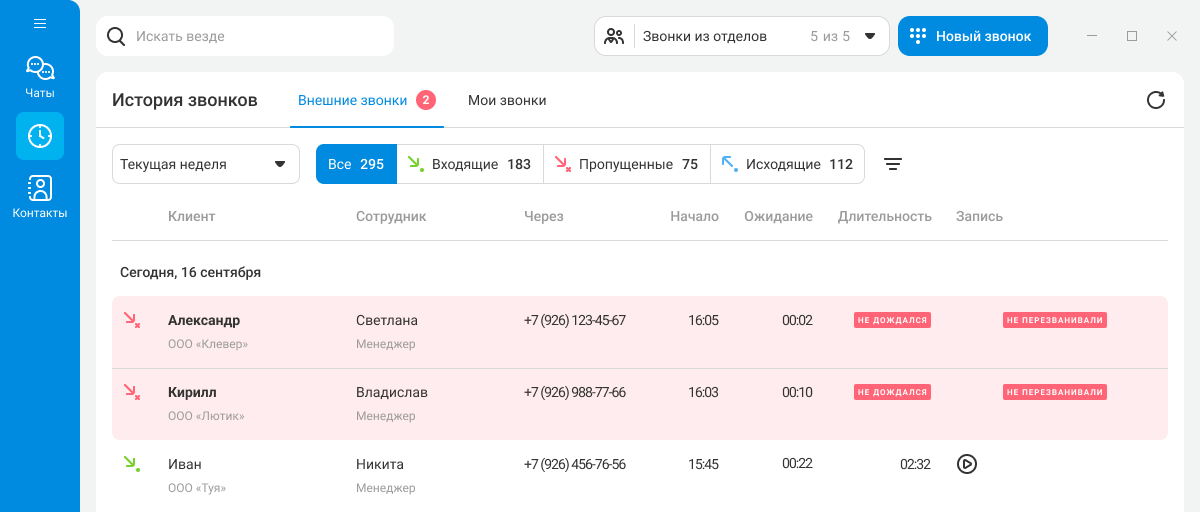1200x512 pixels.
Task: Go to Контакты in sidebar
Action: click(40, 196)
